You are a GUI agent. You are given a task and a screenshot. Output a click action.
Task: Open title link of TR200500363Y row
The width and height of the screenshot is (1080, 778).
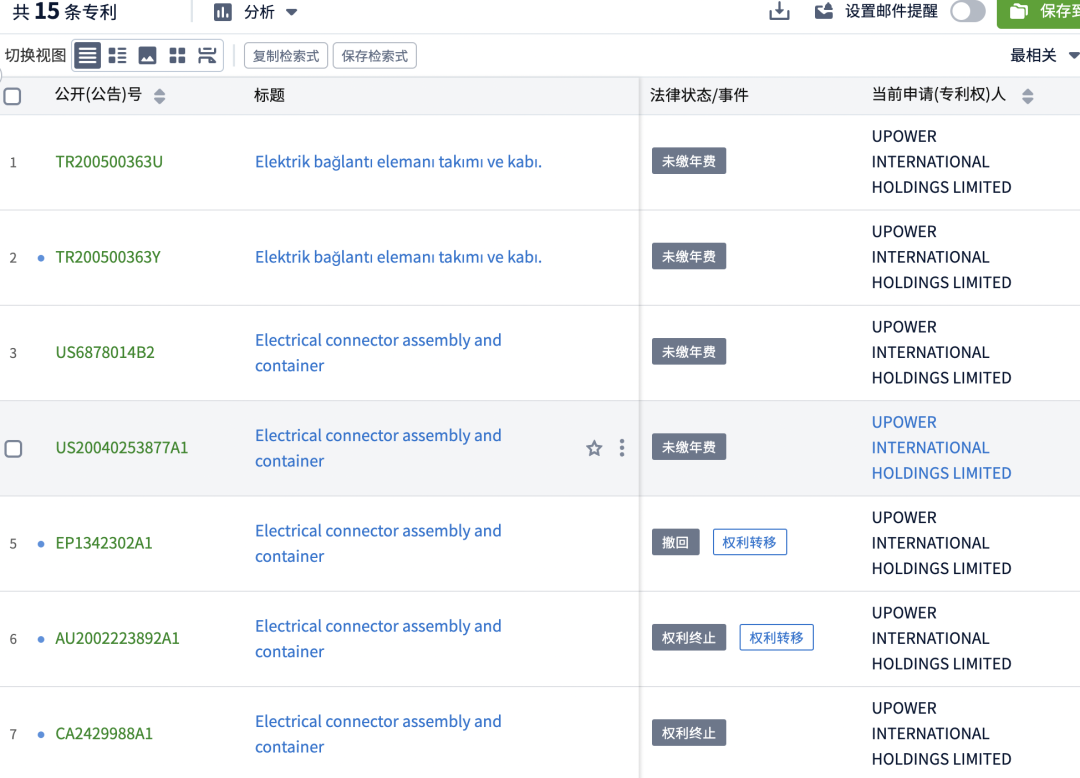click(x=398, y=257)
